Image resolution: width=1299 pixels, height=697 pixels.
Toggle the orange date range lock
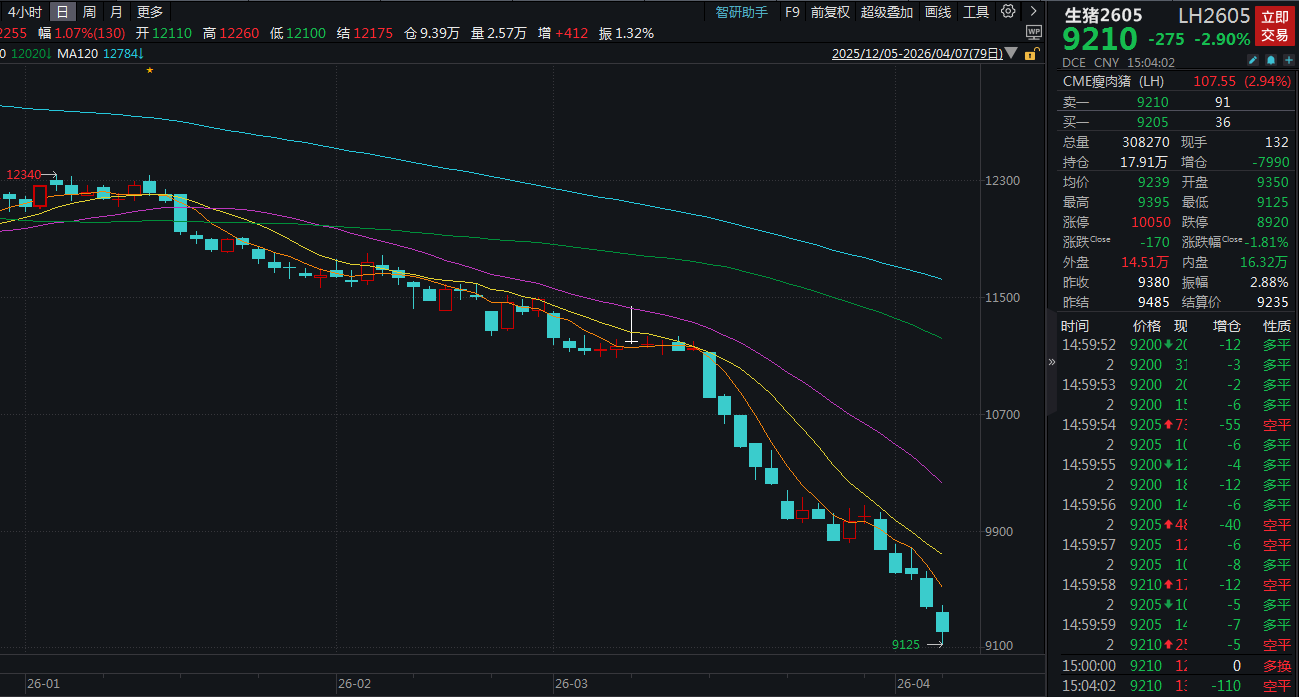pos(1033,54)
